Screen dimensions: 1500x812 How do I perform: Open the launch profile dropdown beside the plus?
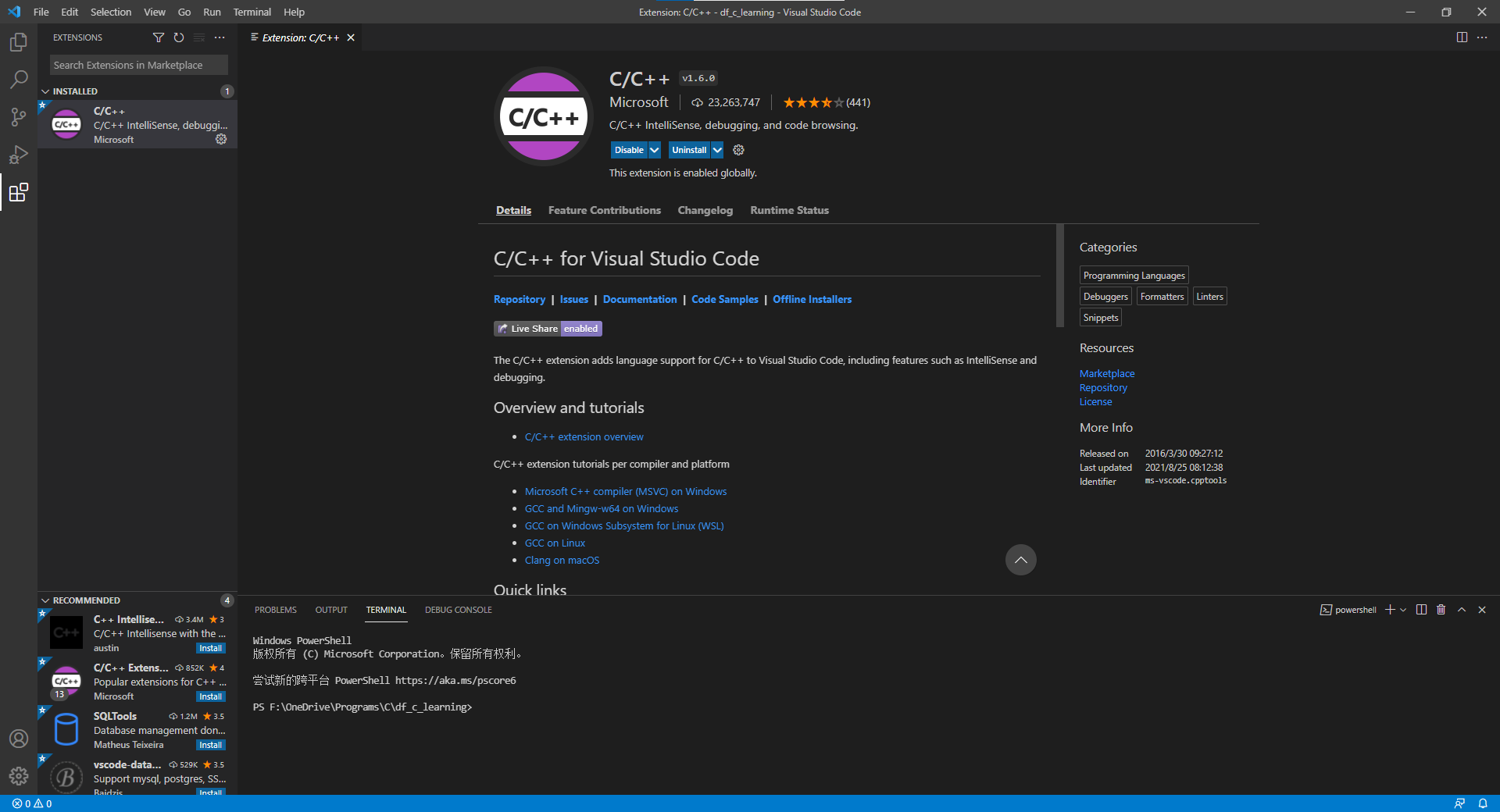tap(1403, 610)
